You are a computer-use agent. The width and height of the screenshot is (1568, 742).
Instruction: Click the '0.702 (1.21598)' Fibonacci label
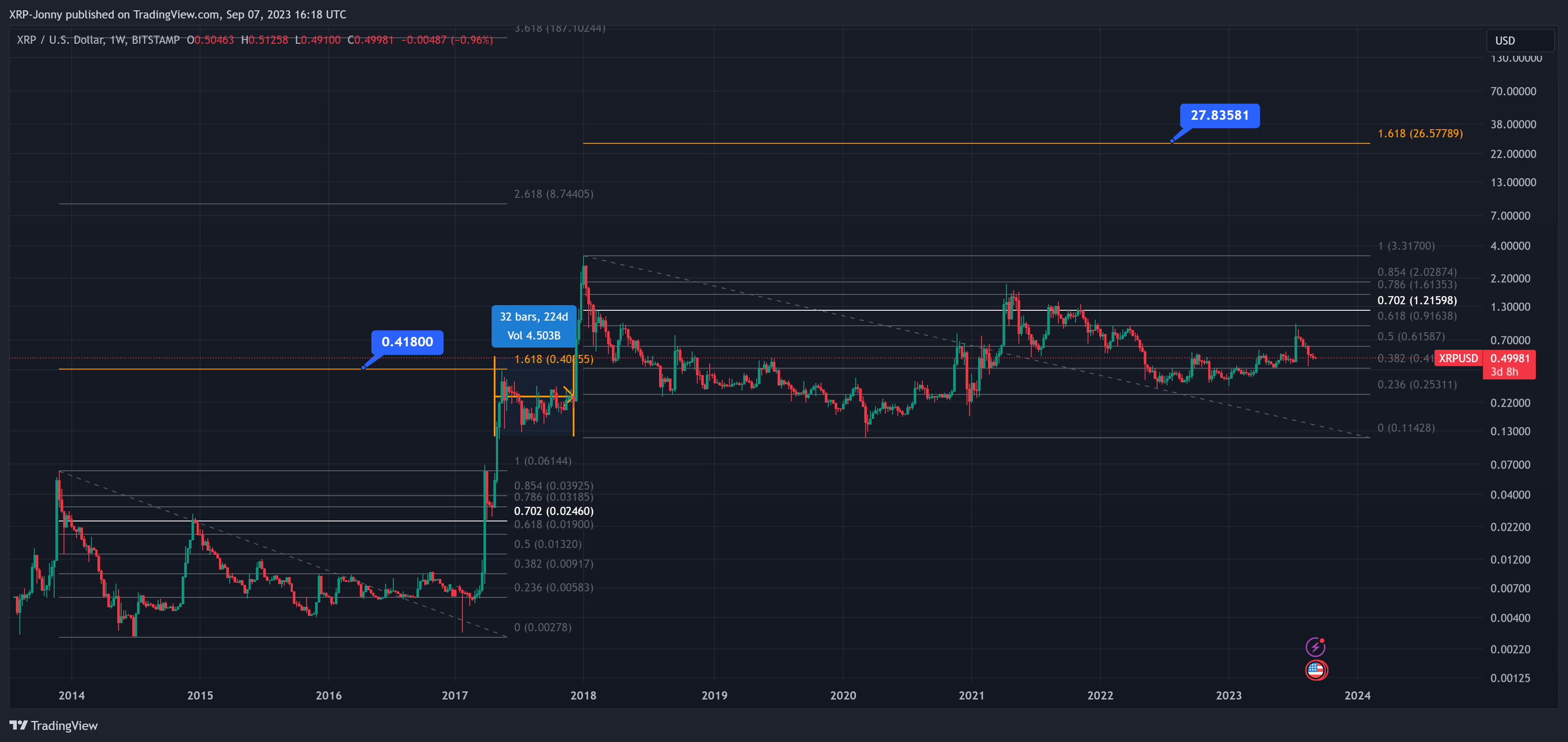click(x=1417, y=300)
